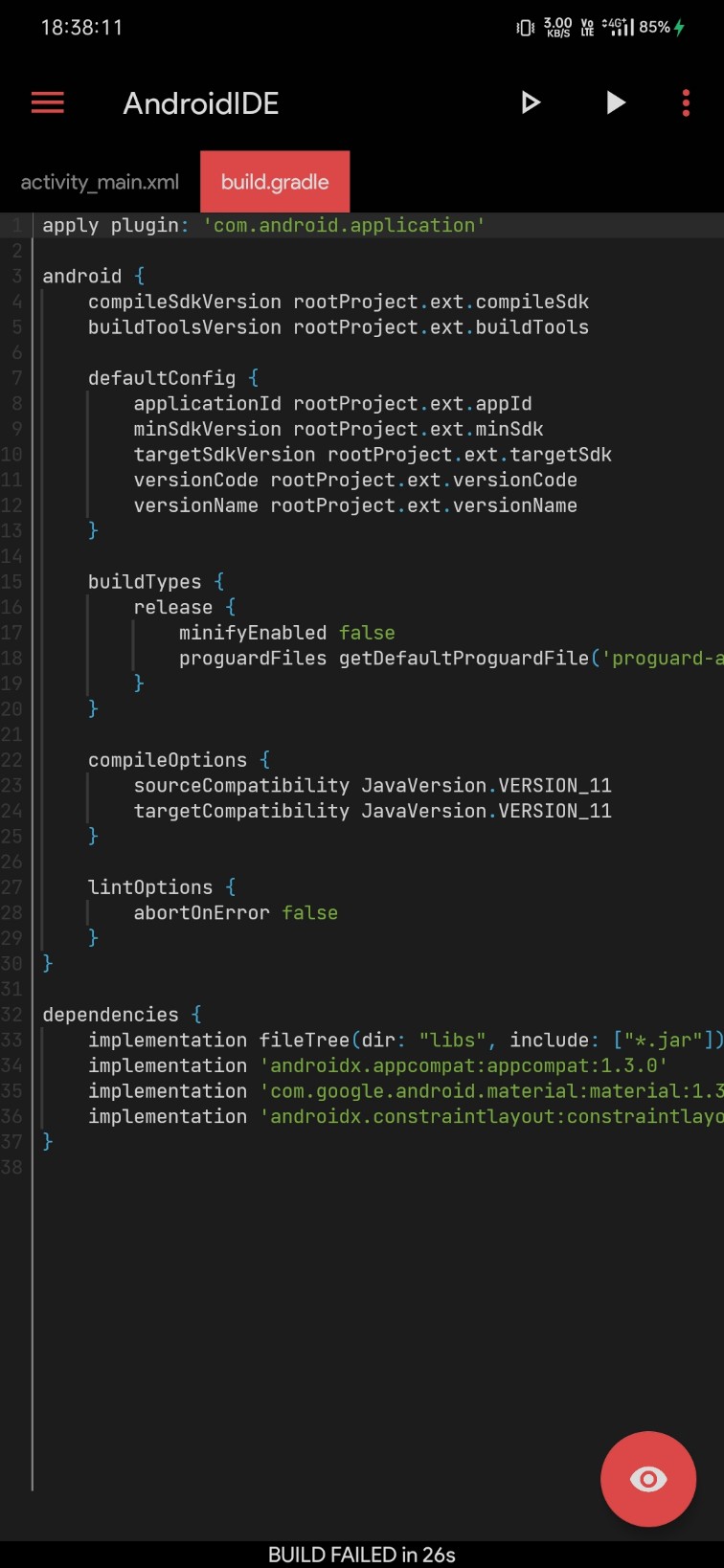Click the buildTypes block header
Viewport: 724px width, 1568px height.
(x=156, y=582)
